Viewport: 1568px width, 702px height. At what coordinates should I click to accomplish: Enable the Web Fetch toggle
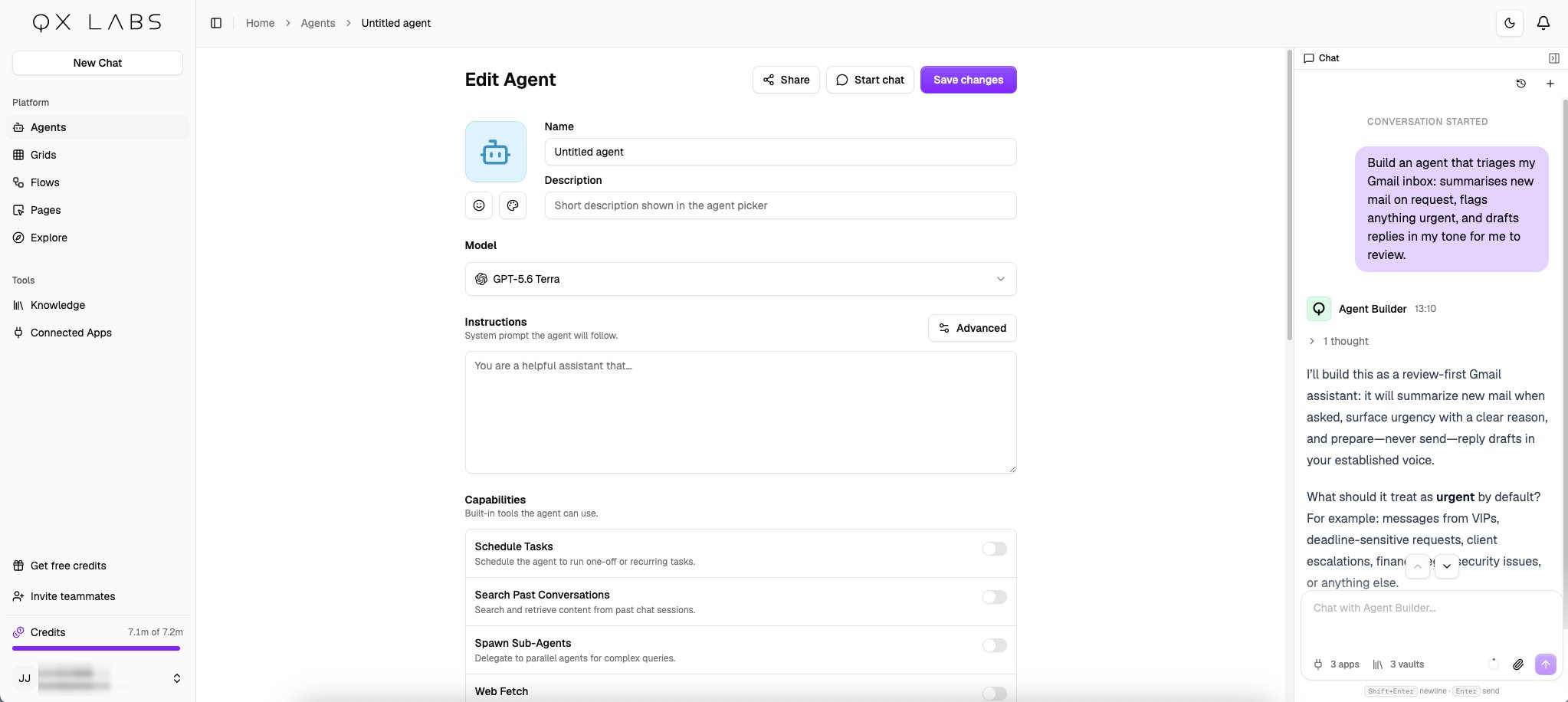point(994,694)
